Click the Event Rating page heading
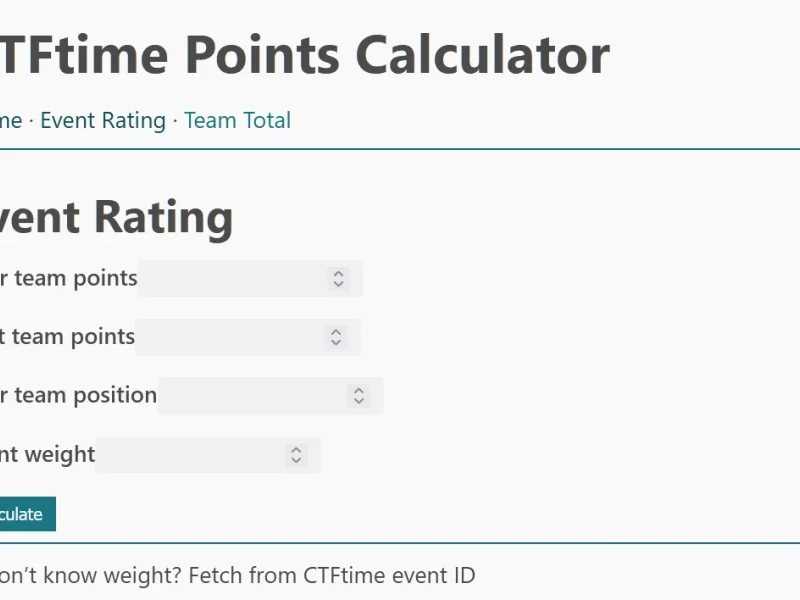The width and height of the screenshot is (800, 600). pyautogui.click(x=115, y=216)
